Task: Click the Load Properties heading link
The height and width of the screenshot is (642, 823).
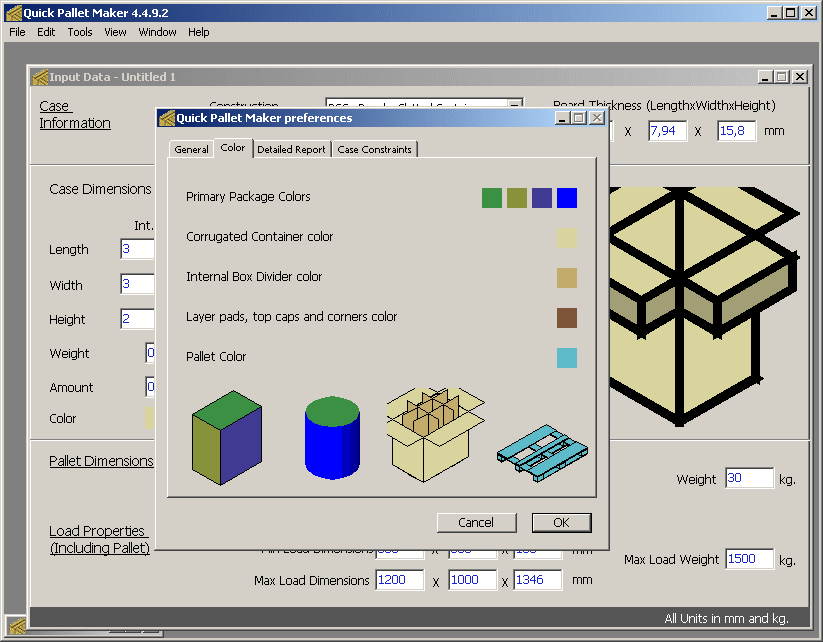Action: [x=100, y=539]
